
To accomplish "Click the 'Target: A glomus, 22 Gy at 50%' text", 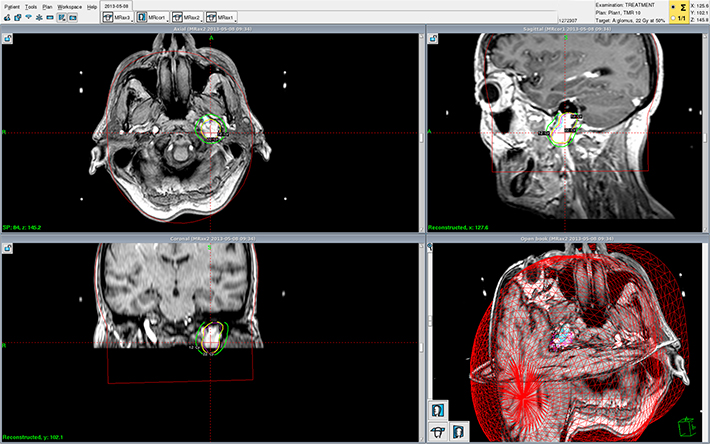I will coord(630,20).
